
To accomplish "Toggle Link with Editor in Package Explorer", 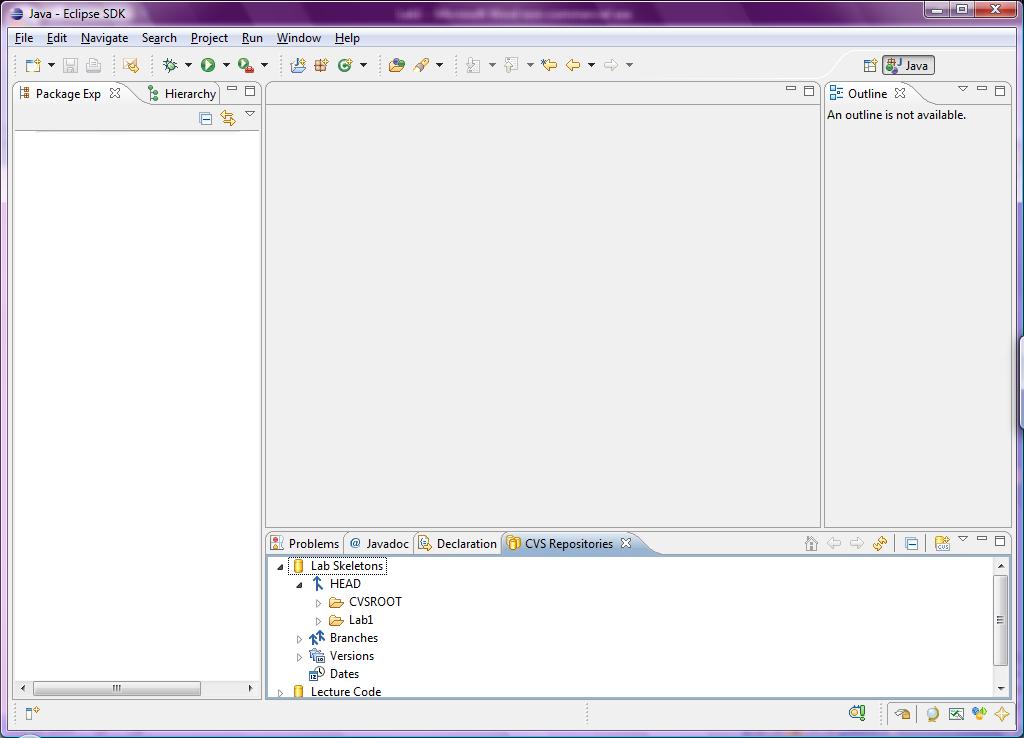I will click(x=228, y=118).
